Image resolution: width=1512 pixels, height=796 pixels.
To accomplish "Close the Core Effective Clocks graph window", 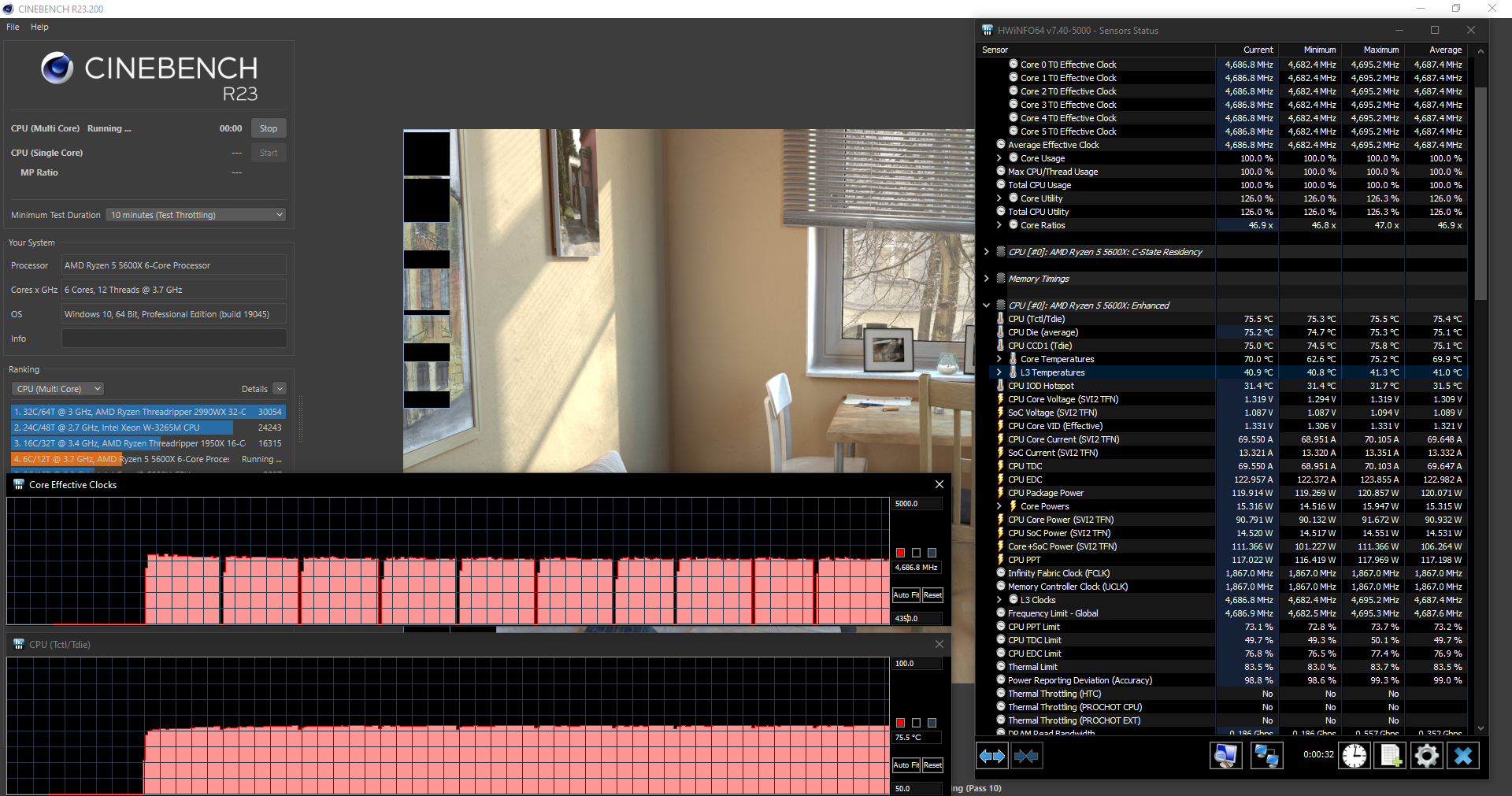I will click(x=939, y=484).
